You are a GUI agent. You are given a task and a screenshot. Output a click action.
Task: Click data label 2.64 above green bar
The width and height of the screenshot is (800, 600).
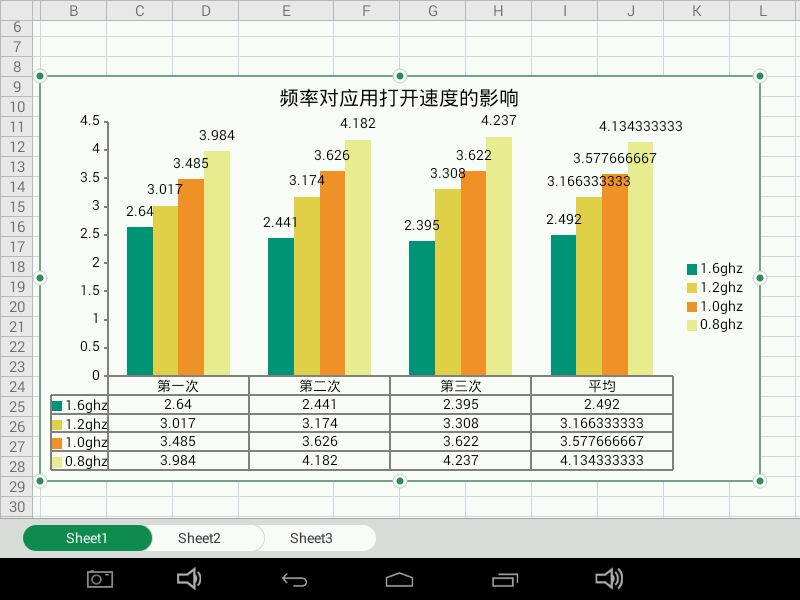pos(140,211)
